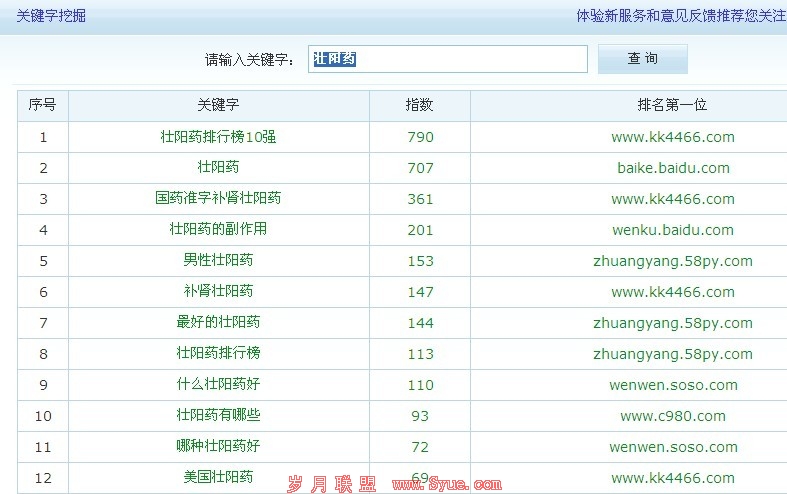The width and height of the screenshot is (787, 494).
Task: Open the keyword link 壮阳药的副作用
Action: [x=218, y=230]
